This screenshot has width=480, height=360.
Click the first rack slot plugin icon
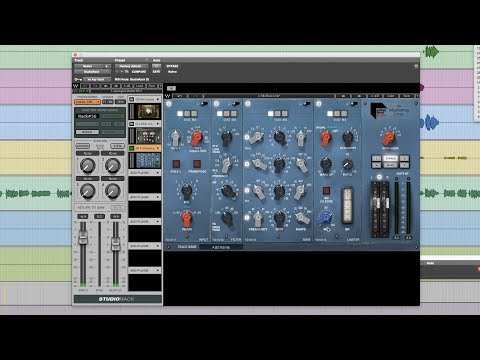[132, 99]
